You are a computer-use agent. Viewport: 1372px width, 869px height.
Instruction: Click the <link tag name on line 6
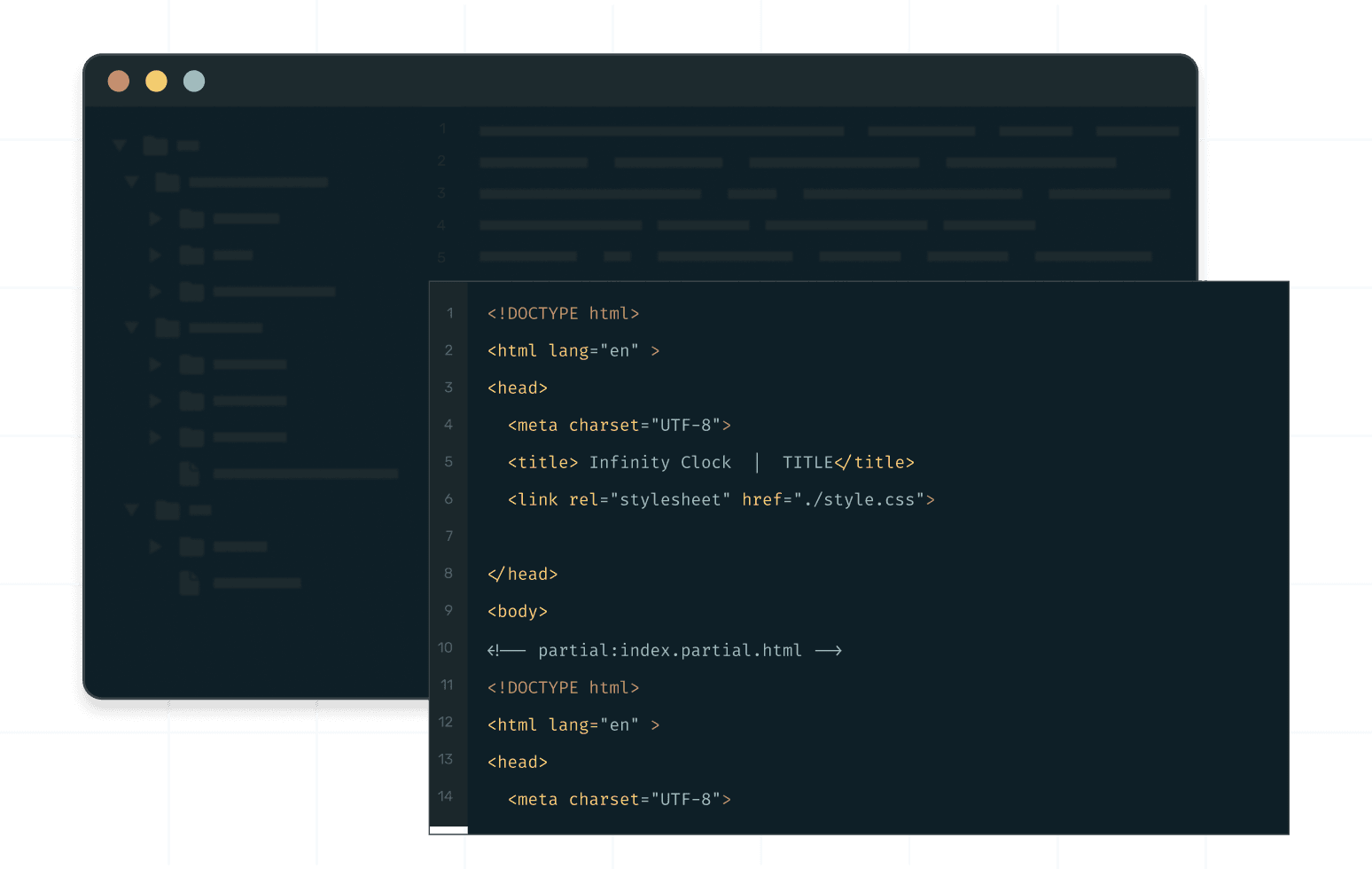pyautogui.click(x=533, y=500)
